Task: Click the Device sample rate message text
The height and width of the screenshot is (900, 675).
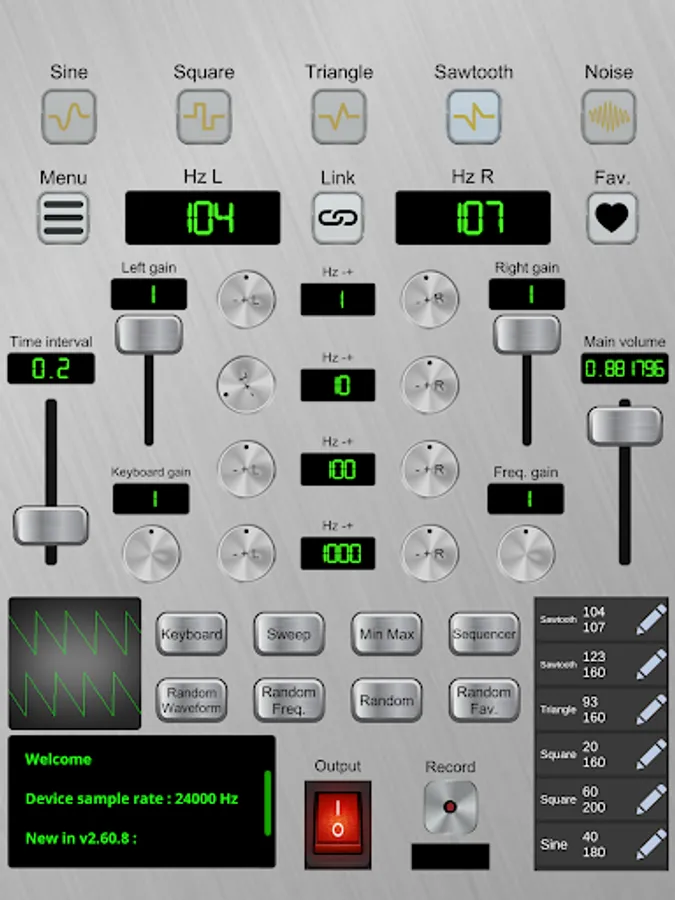Action: coord(131,798)
